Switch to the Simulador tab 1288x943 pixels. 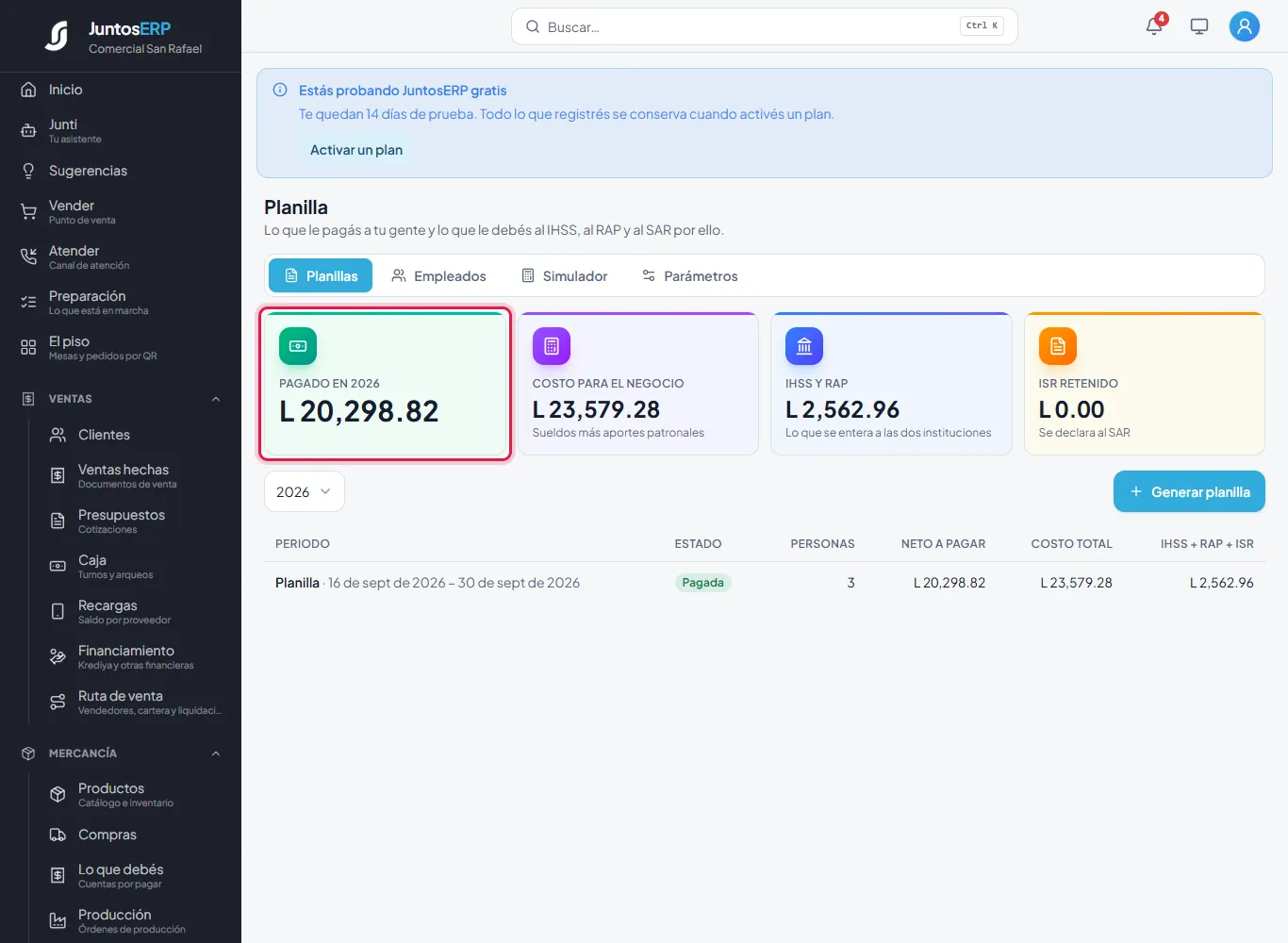point(565,275)
